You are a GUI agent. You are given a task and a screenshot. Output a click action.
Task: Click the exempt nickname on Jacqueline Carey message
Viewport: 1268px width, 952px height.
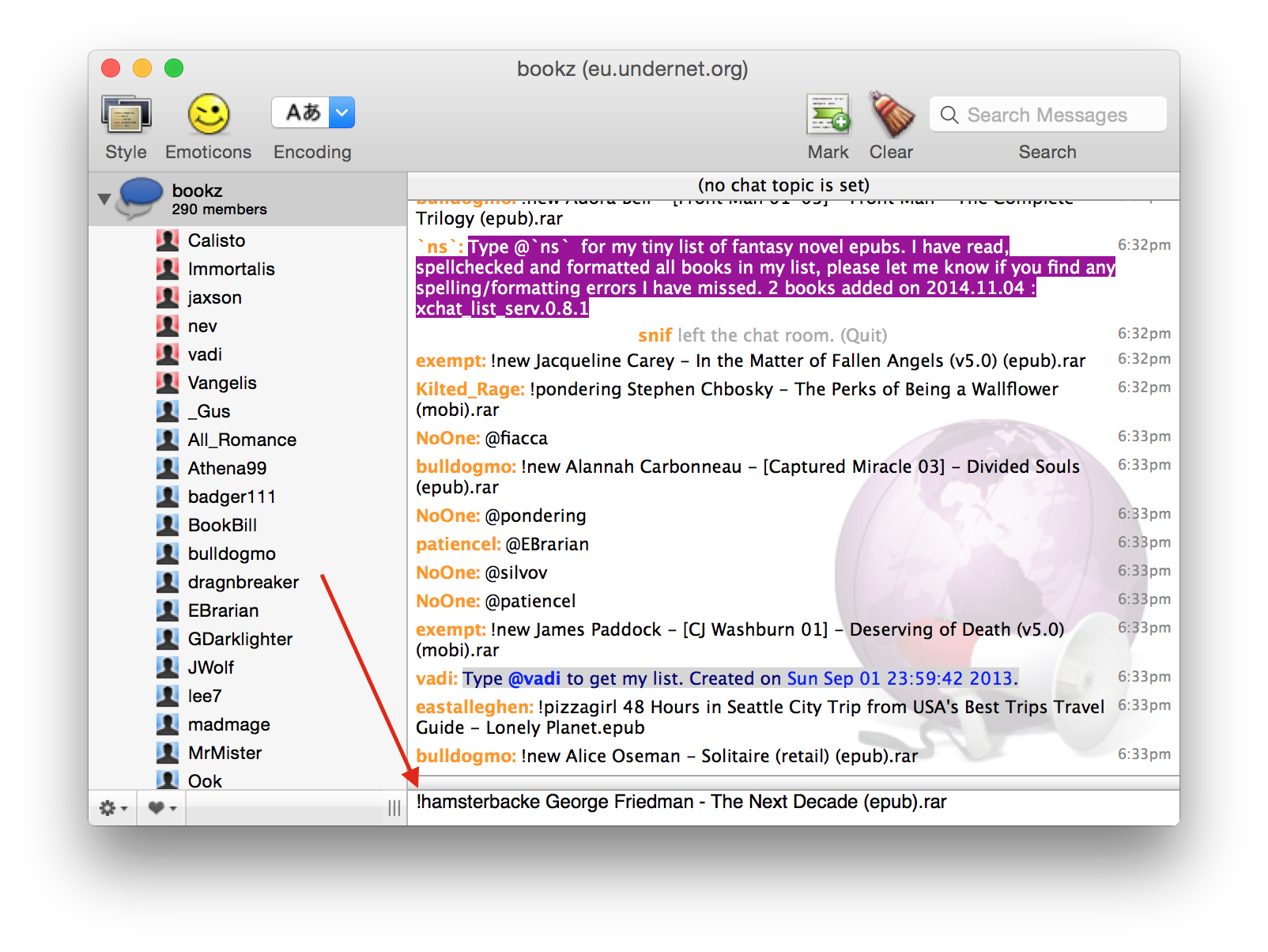(450, 361)
